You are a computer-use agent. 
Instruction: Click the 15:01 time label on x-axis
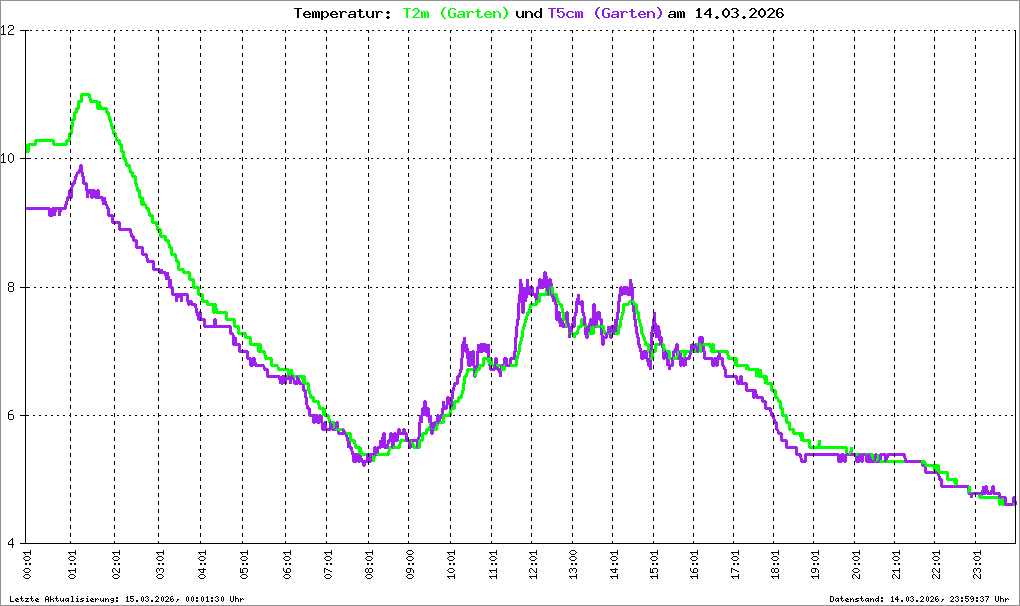653,563
